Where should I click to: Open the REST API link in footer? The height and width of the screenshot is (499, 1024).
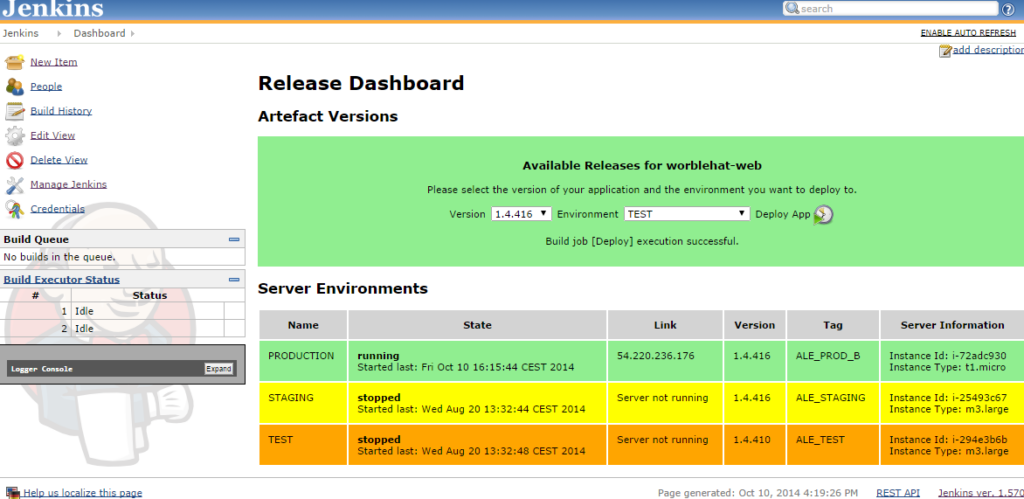(x=897, y=492)
